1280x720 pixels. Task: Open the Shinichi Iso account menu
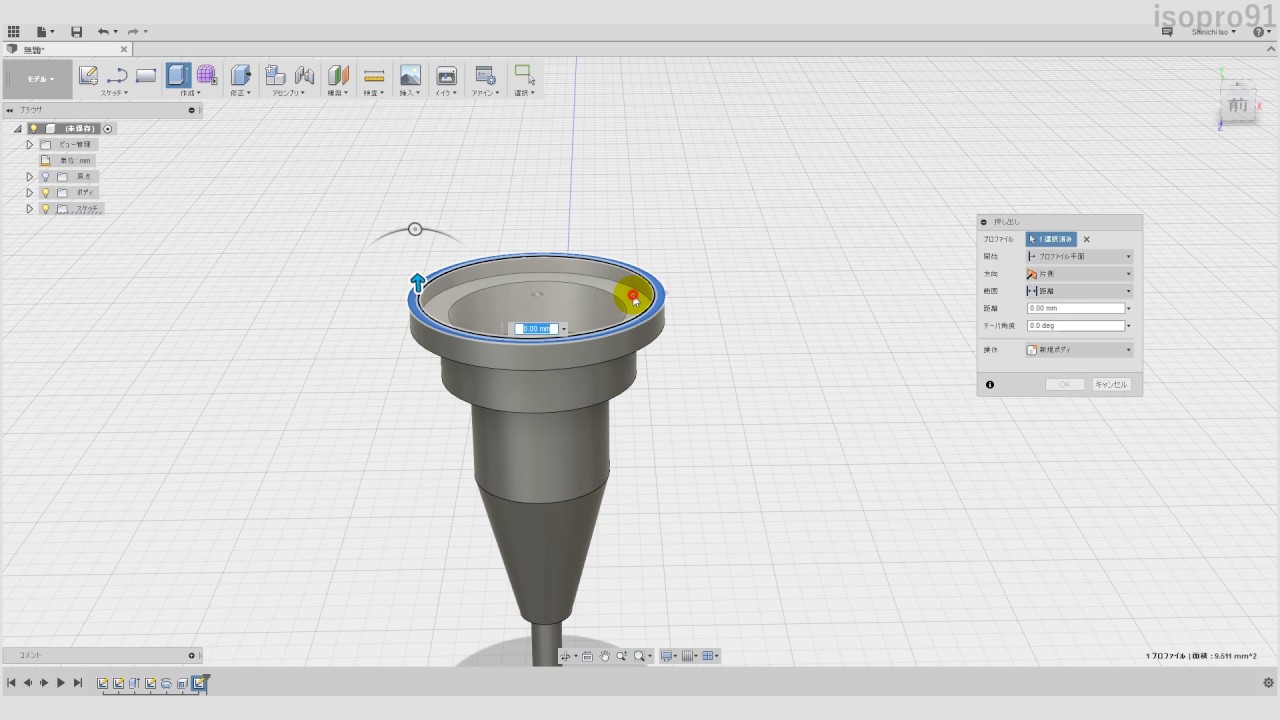(1214, 32)
